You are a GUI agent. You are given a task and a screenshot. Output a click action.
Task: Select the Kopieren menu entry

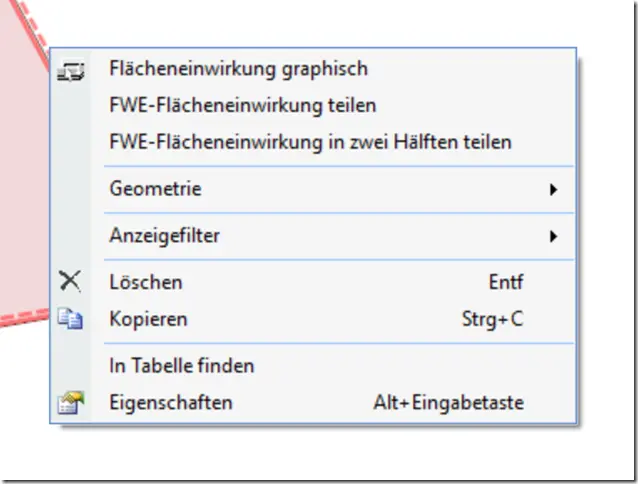click(x=312, y=319)
